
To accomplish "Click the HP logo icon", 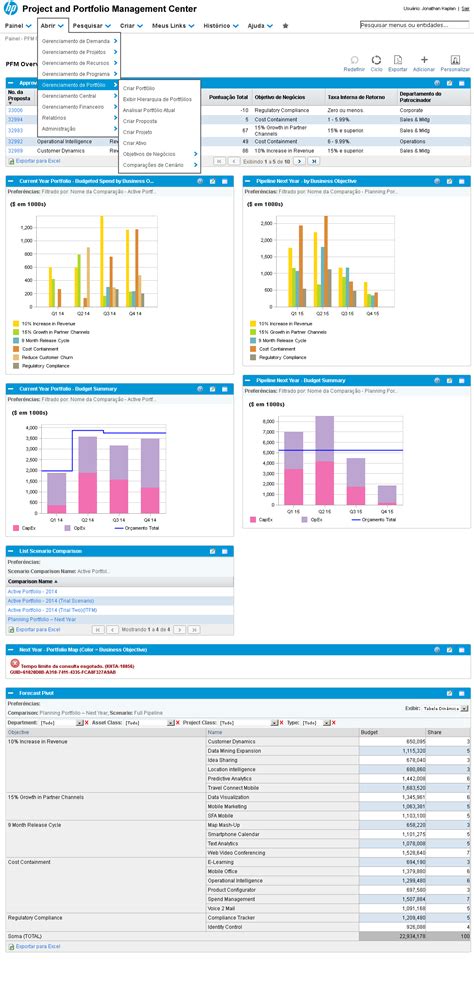I will coord(10,8).
